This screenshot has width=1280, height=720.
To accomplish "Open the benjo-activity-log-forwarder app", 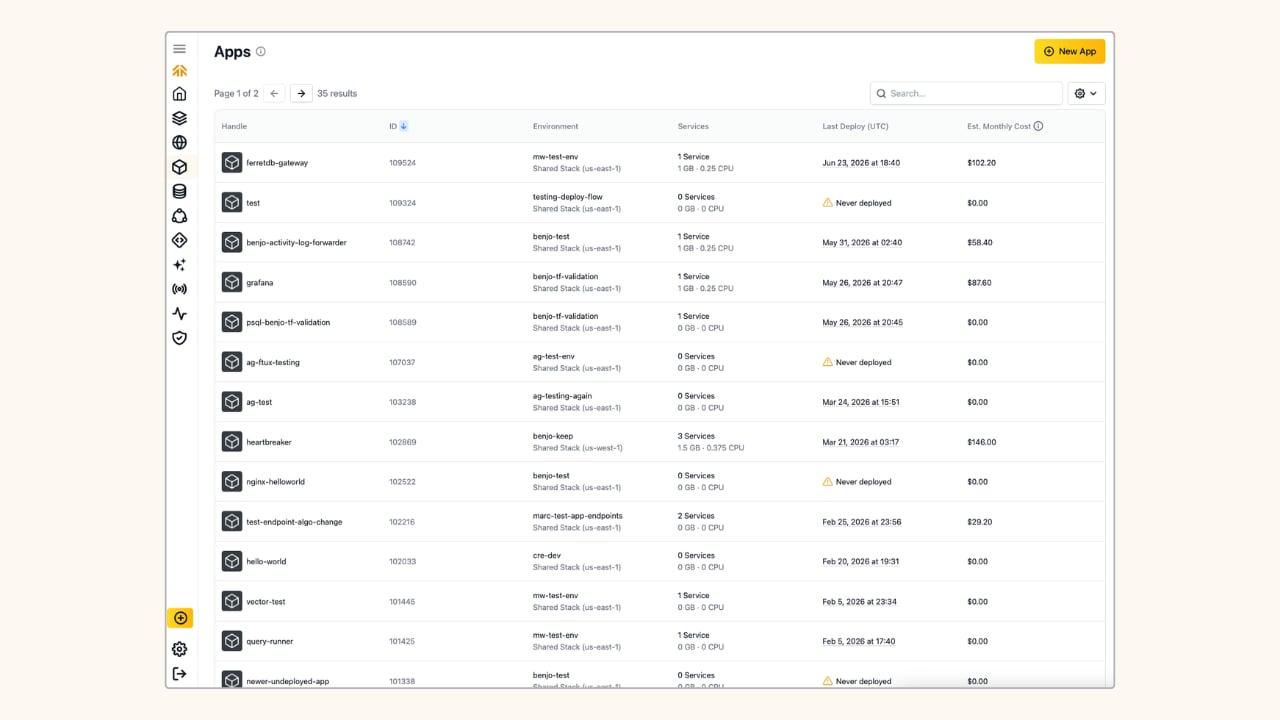I will pos(296,243).
